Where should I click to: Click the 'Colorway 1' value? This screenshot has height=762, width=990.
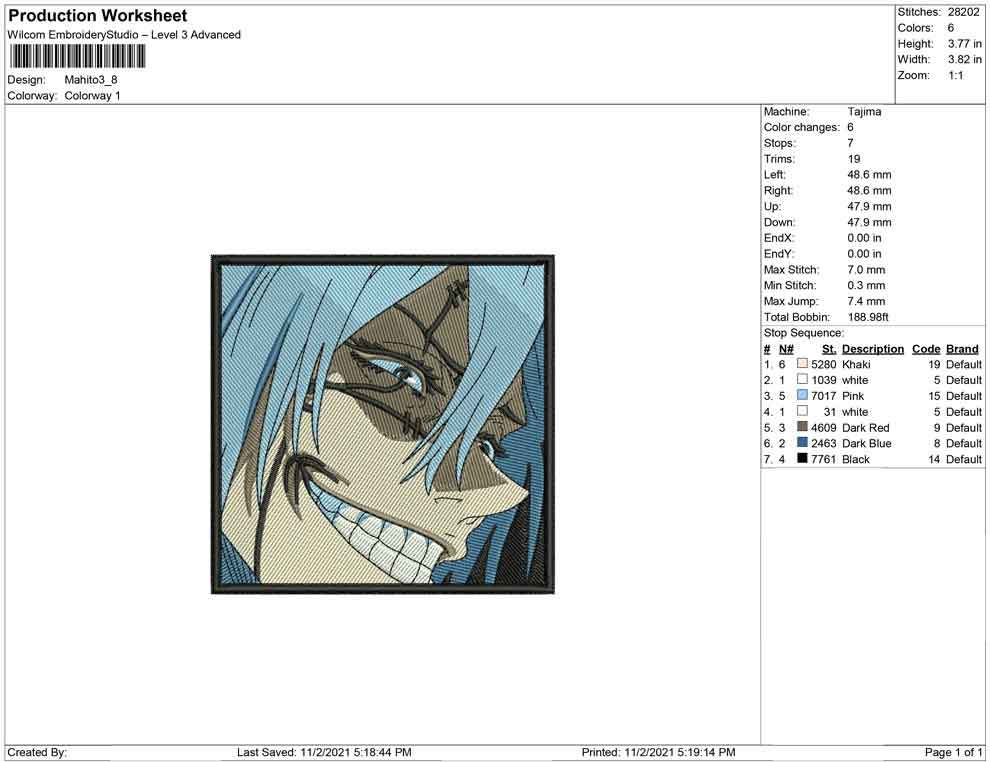pos(92,95)
